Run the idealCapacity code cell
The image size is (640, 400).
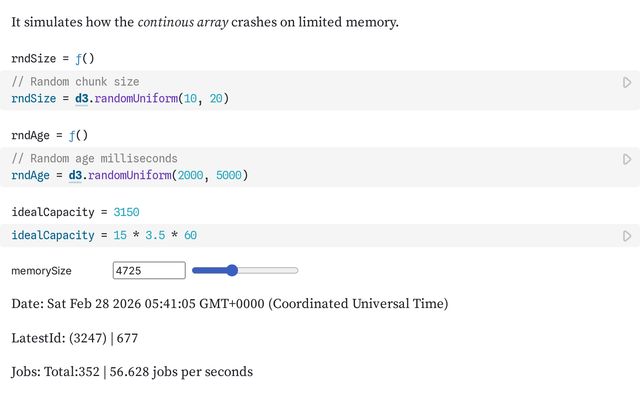point(627,236)
